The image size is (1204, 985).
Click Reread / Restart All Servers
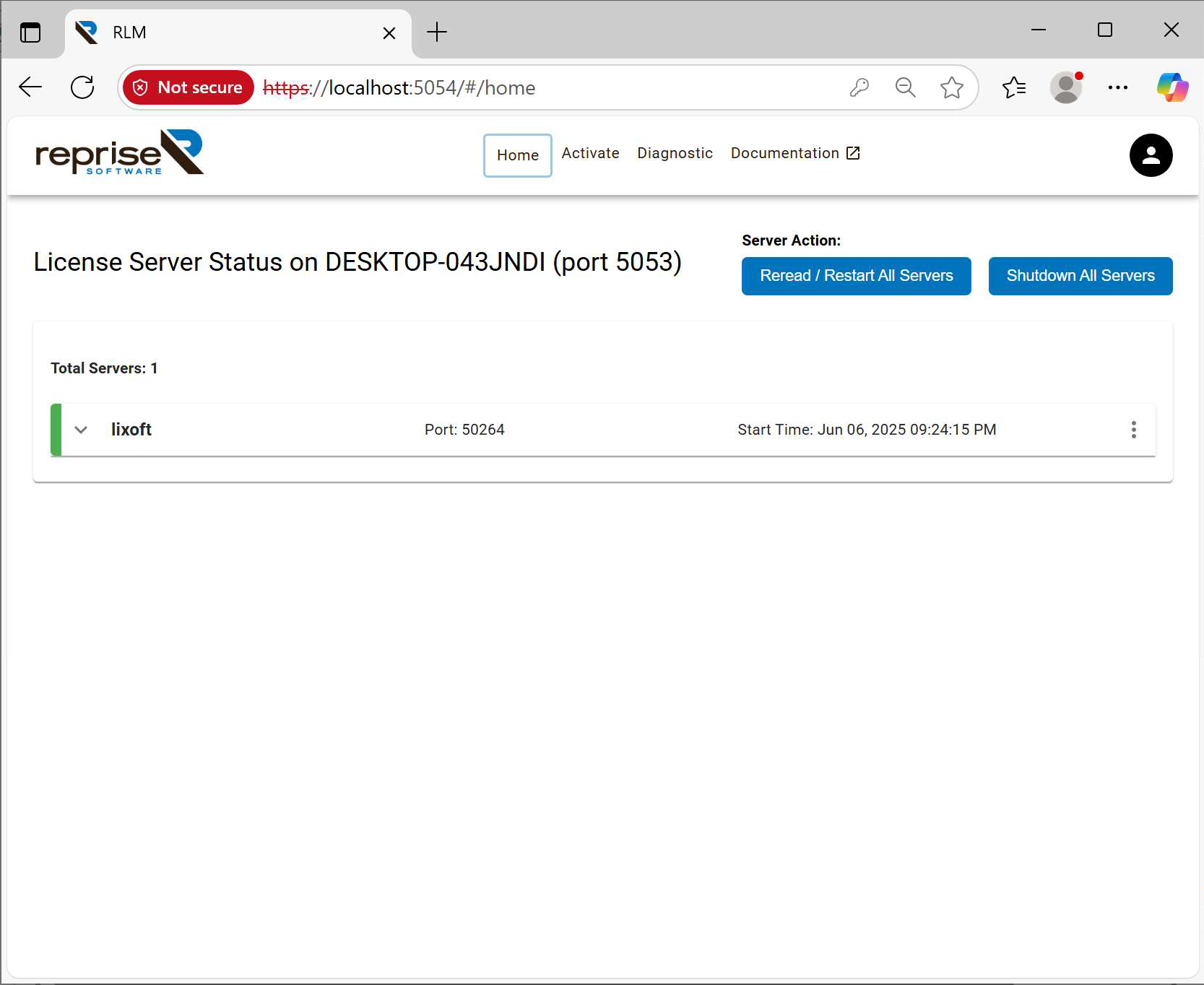click(x=856, y=276)
